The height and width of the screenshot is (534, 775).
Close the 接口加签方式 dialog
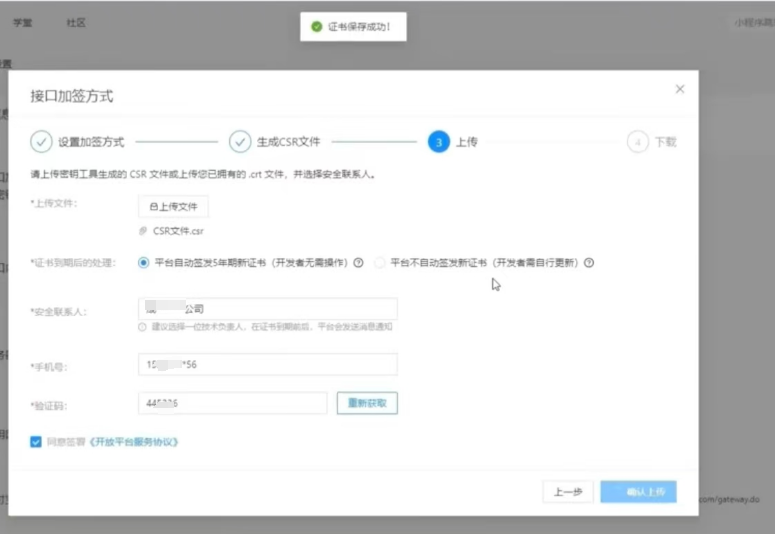click(x=680, y=89)
